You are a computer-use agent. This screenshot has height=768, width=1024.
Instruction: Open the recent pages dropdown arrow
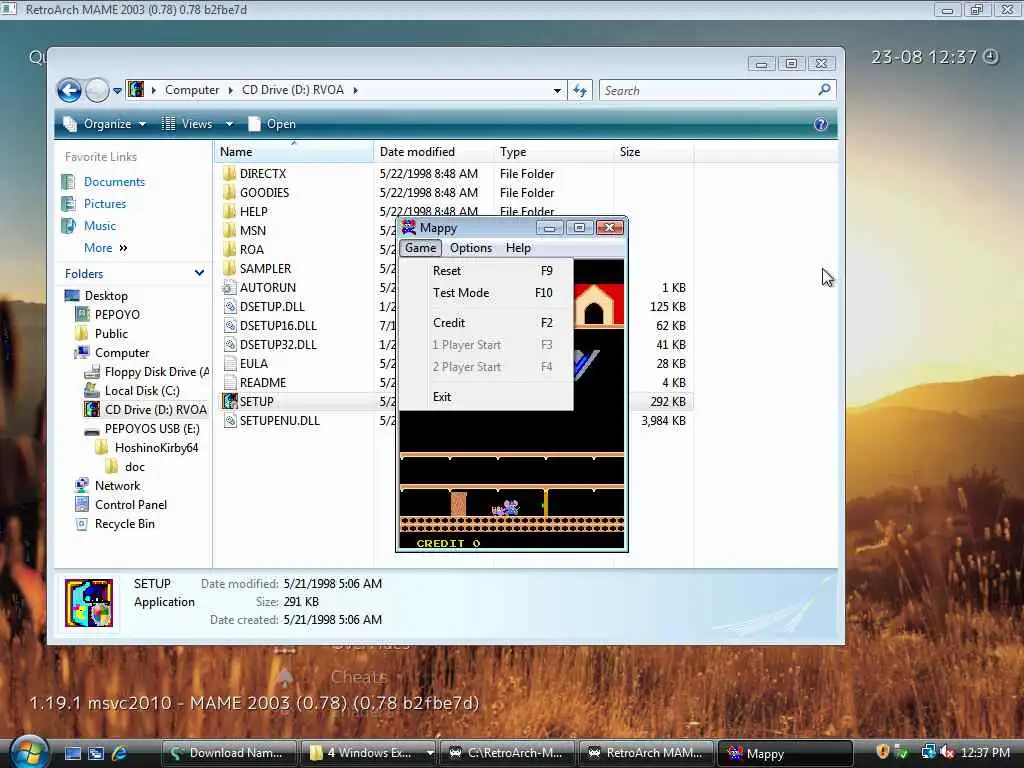click(118, 91)
